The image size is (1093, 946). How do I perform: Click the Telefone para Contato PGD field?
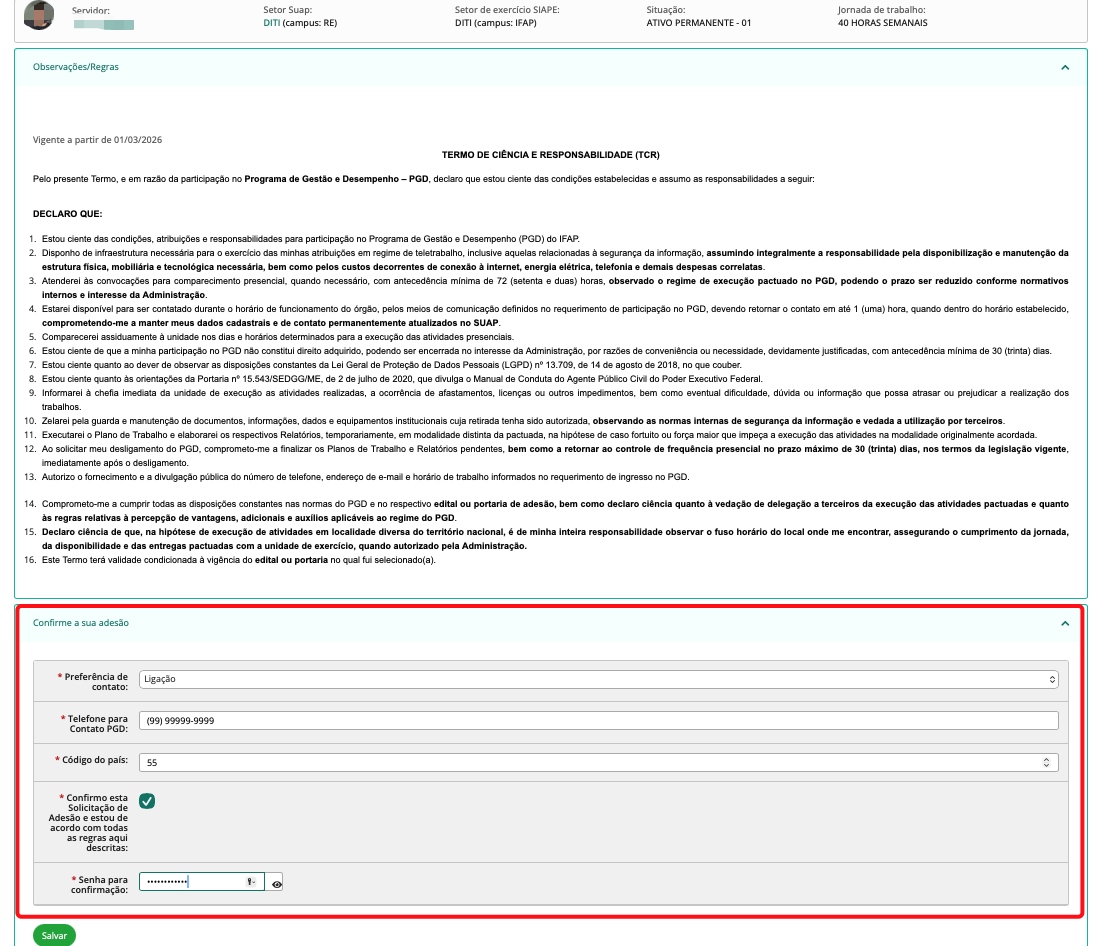pos(598,721)
